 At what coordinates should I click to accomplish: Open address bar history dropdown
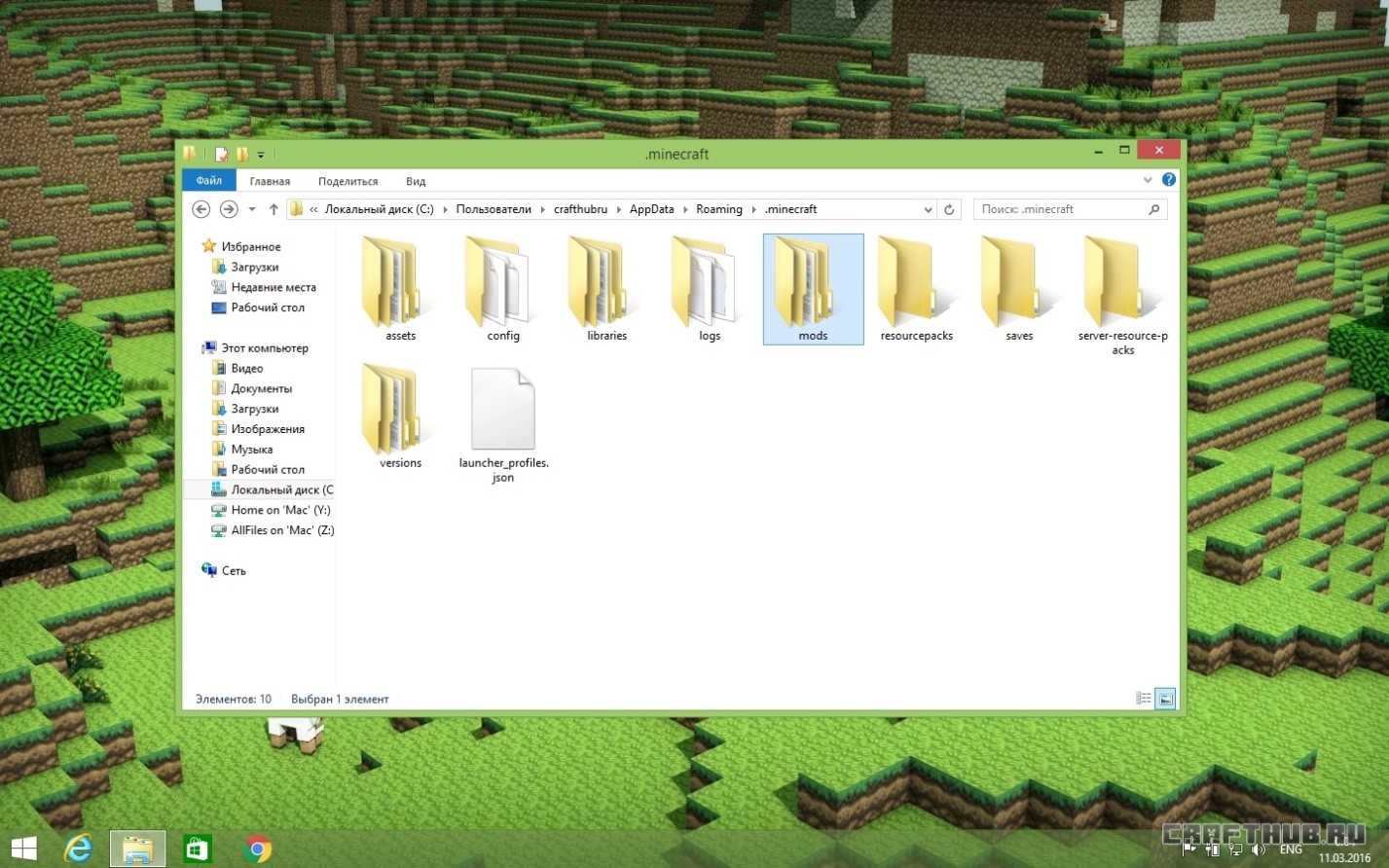928,209
